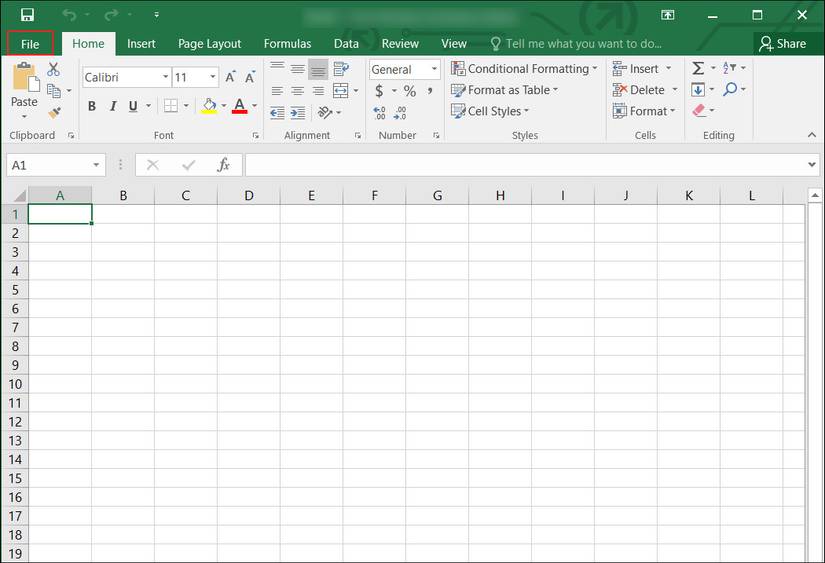Open the File tab

pyautogui.click(x=30, y=44)
